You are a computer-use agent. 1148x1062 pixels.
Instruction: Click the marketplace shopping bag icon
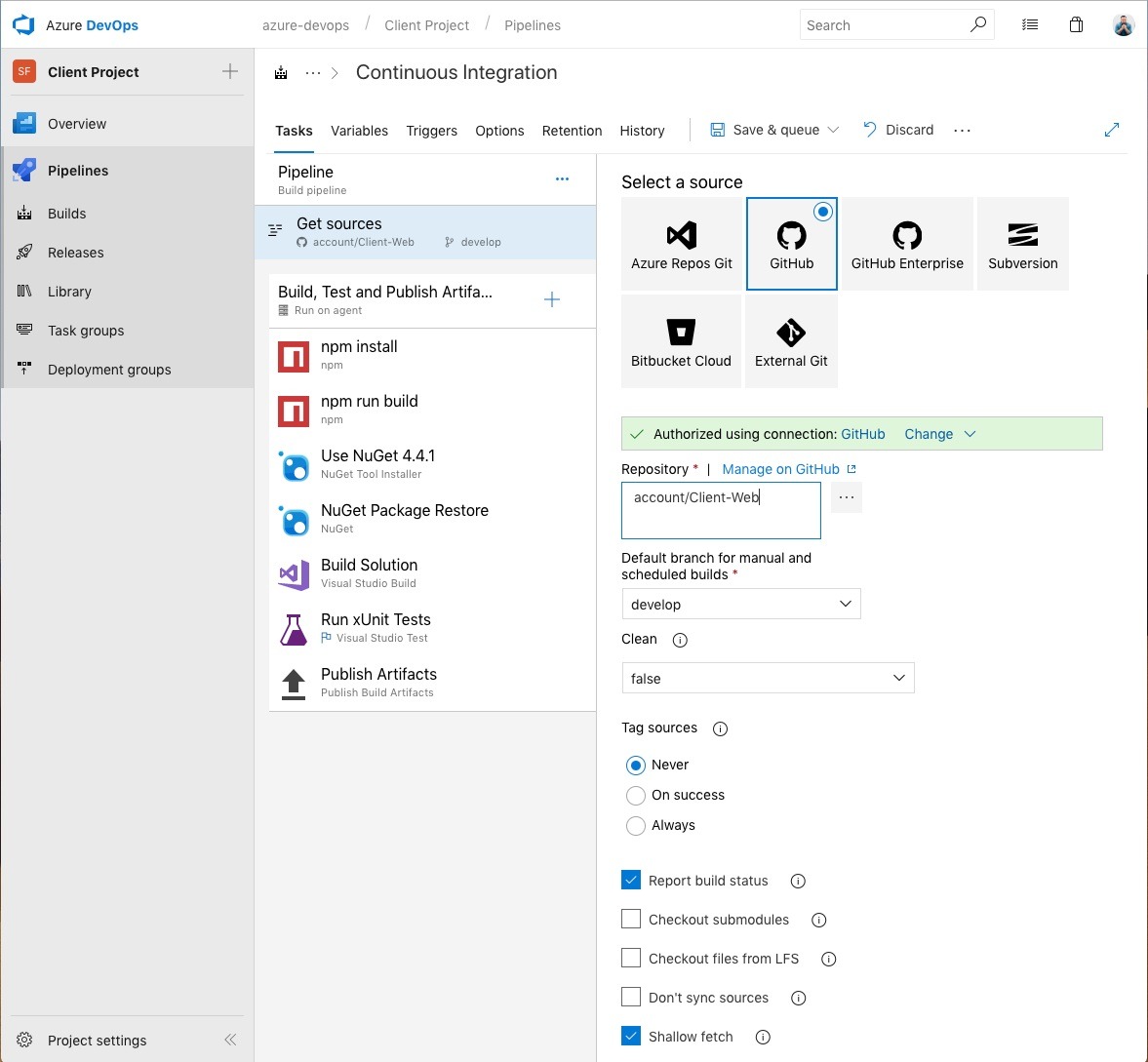coord(1076,25)
